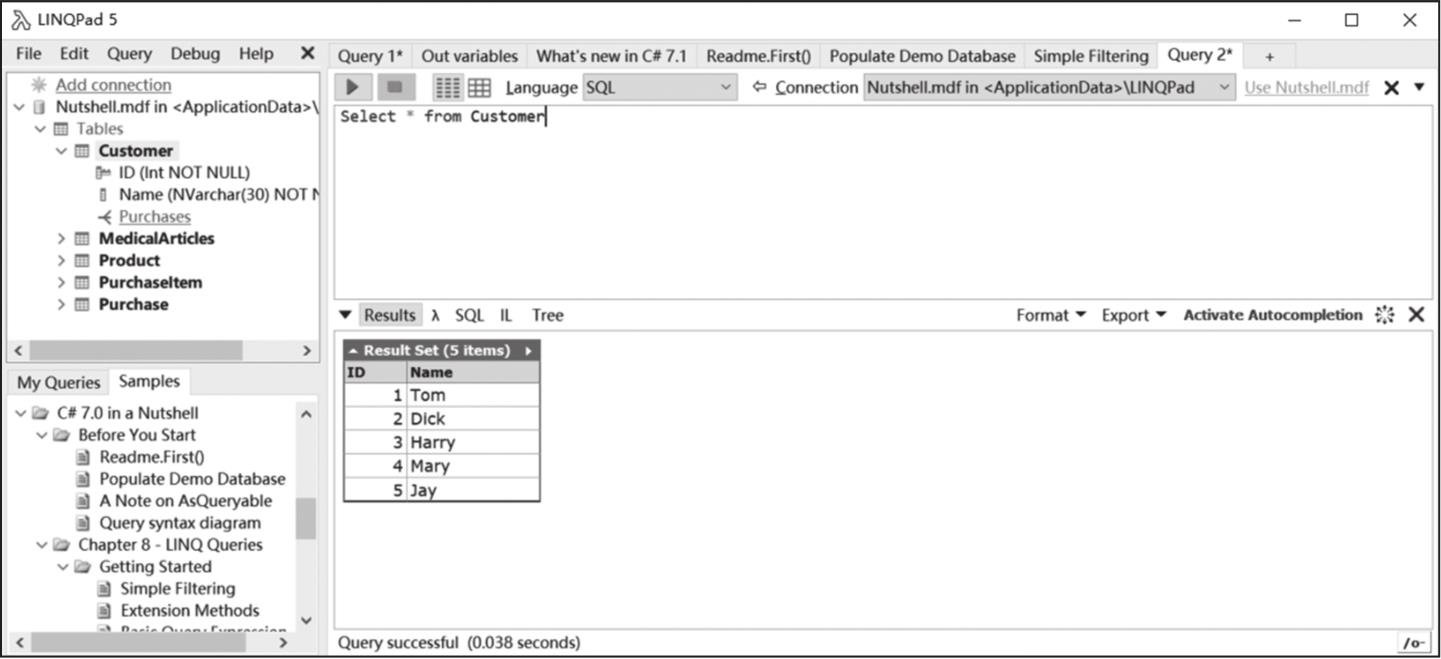Click the samples list vertical scrollbar thumb
The height and width of the screenshot is (659, 1441).
305,519
